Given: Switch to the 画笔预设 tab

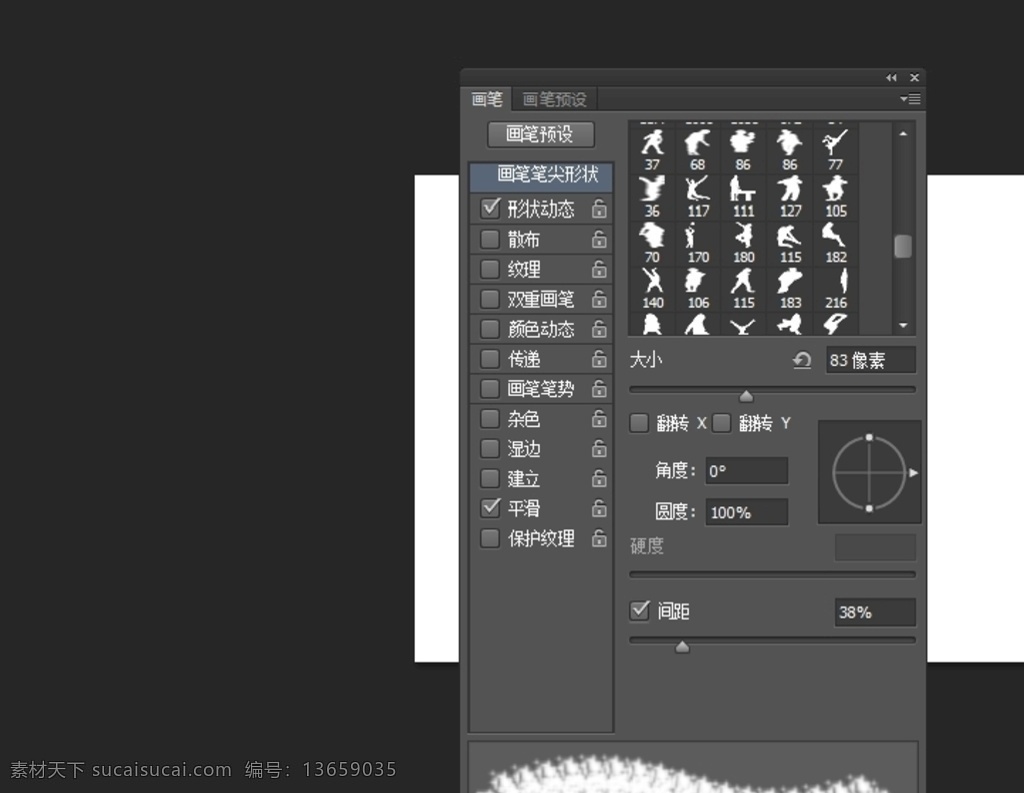Looking at the screenshot, I should point(554,99).
